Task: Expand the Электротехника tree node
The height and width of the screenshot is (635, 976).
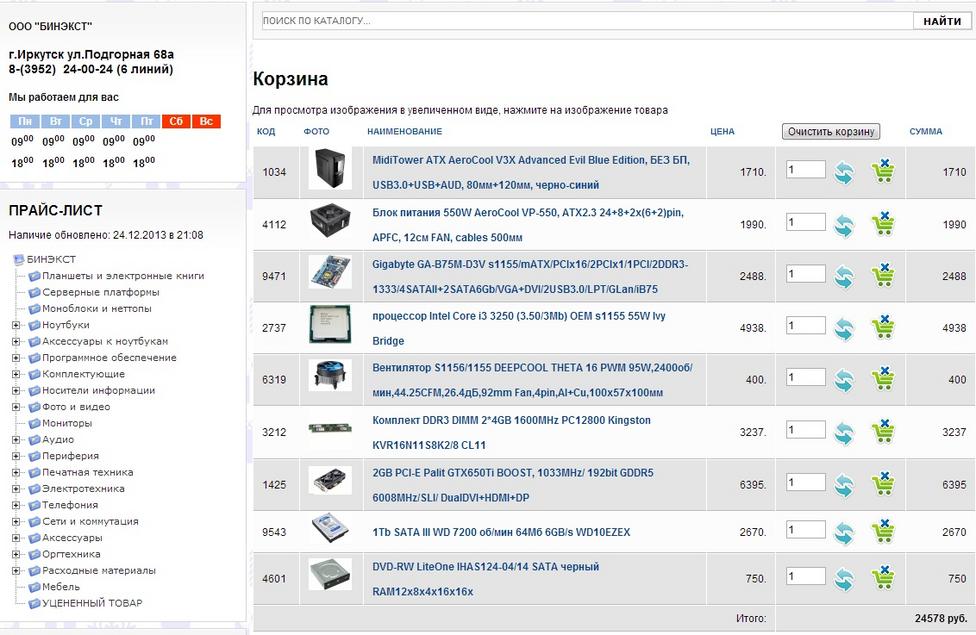Action: tap(16, 489)
